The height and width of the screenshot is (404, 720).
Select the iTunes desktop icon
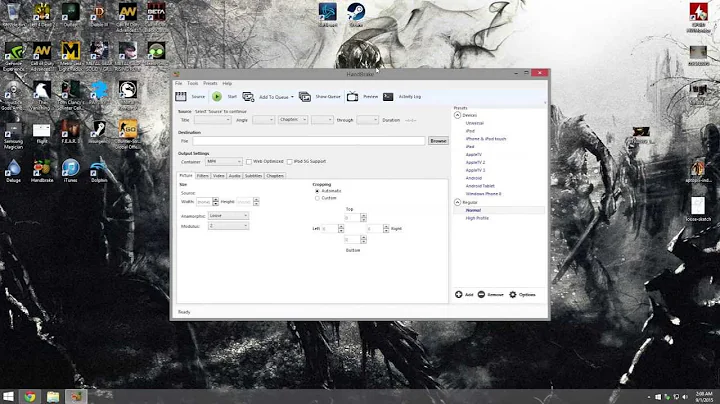[70, 171]
